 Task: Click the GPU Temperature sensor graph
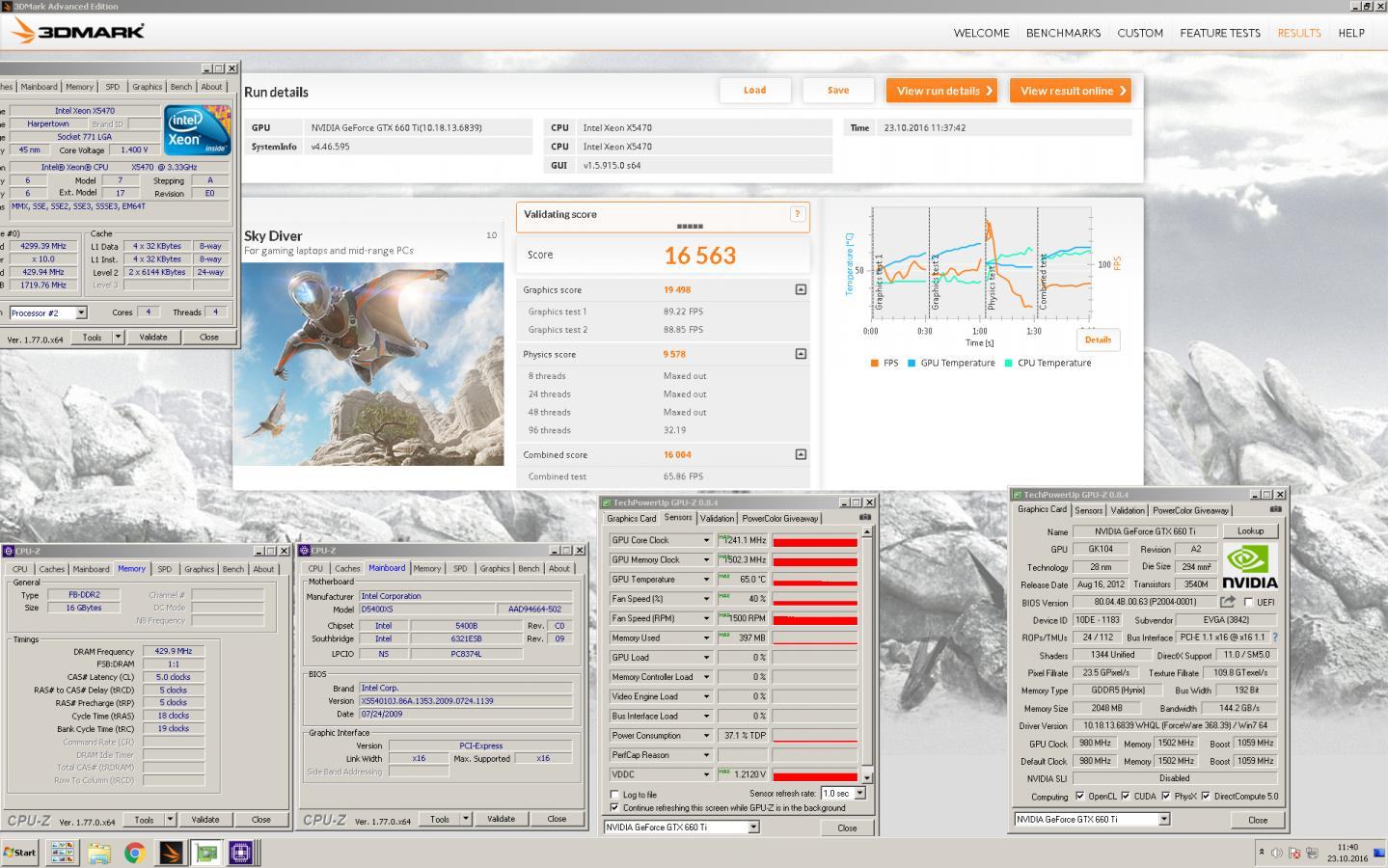(x=815, y=580)
